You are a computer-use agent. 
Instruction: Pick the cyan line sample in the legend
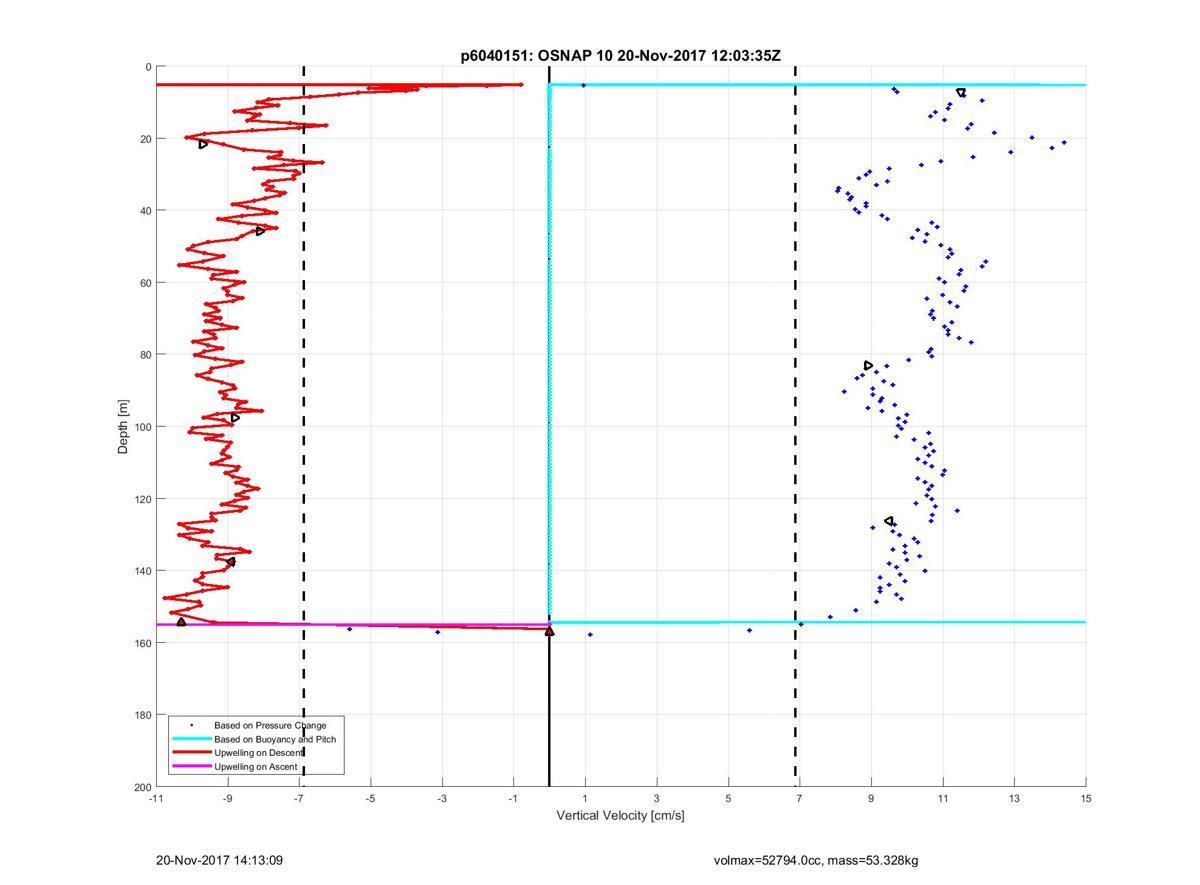pos(191,739)
